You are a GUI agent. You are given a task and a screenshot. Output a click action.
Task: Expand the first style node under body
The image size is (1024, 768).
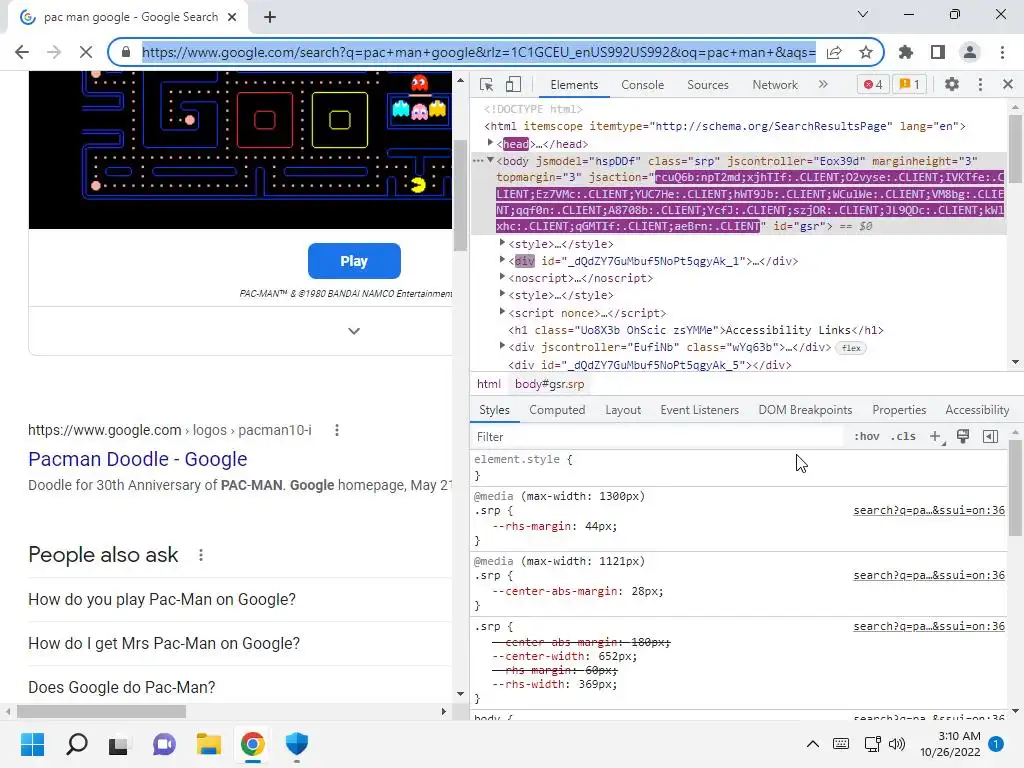[502, 243]
